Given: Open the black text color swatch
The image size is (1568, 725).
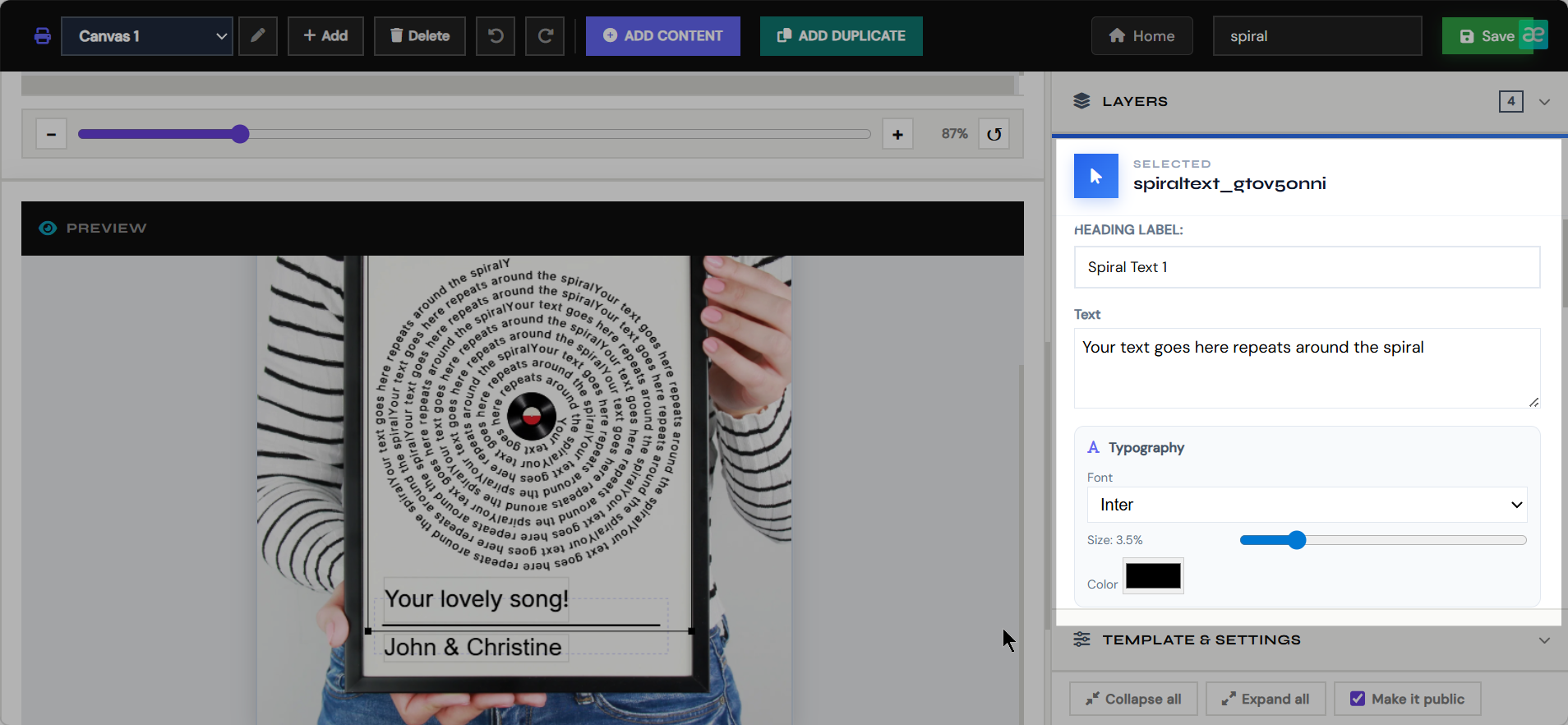Looking at the screenshot, I should pos(1153,576).
